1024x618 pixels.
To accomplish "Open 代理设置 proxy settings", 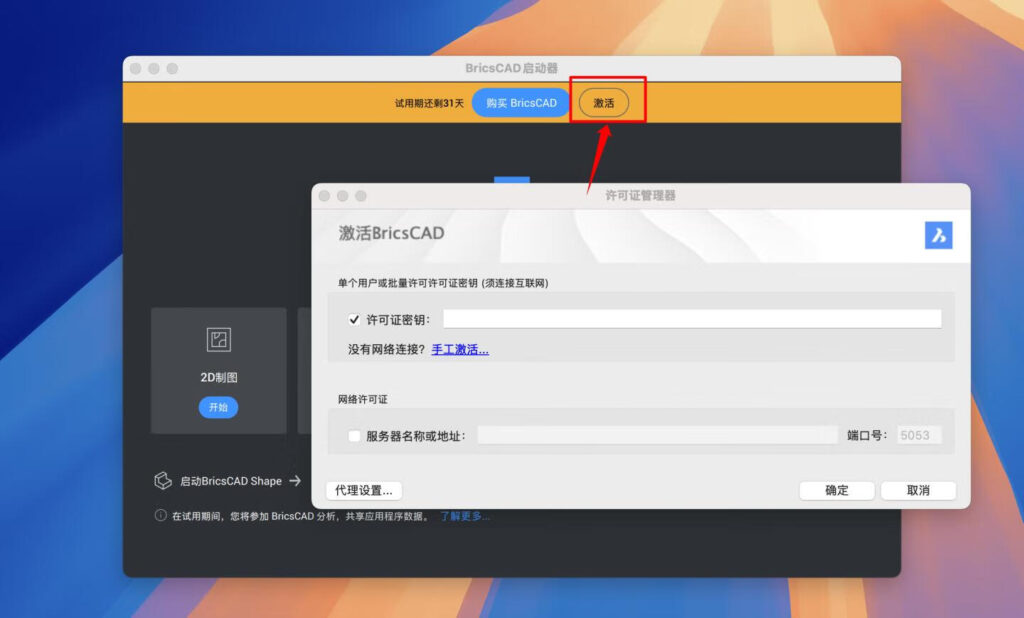I will pos(363,491).
